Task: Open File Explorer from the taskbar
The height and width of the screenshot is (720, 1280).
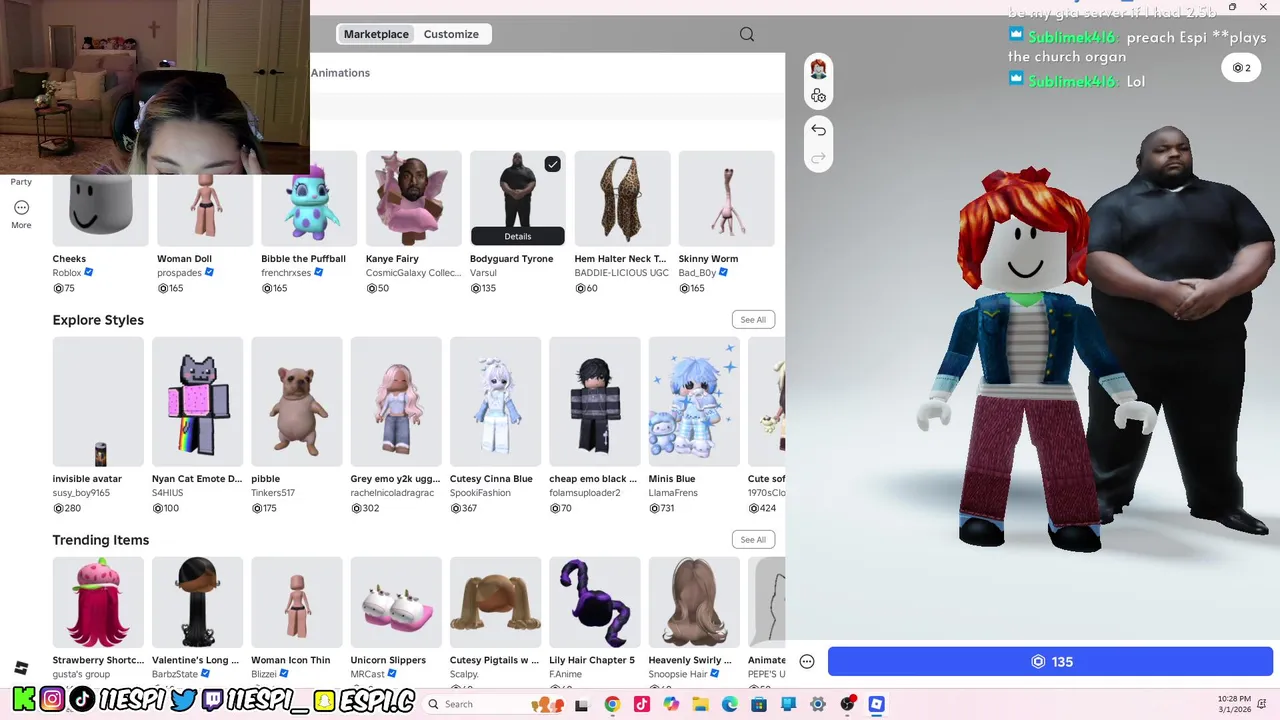Action: point(701,704)
